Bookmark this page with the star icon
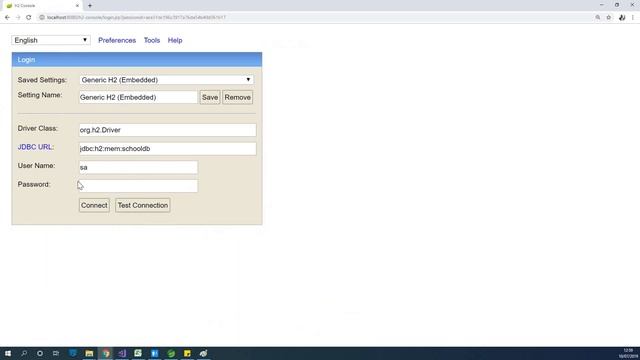Viewport: 640px width, 360px height. coord(609,18)
